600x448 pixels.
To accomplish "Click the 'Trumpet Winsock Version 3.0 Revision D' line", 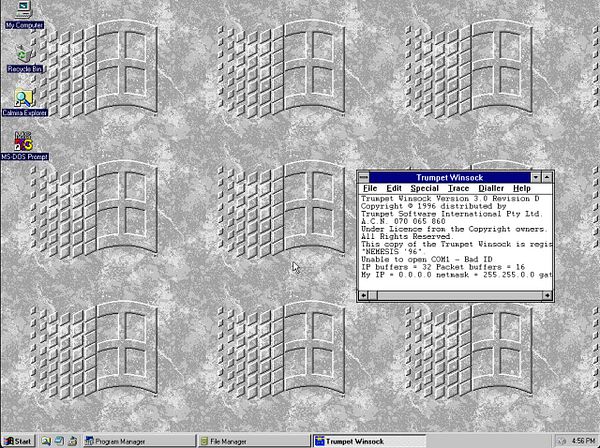I will coord(450,199).
